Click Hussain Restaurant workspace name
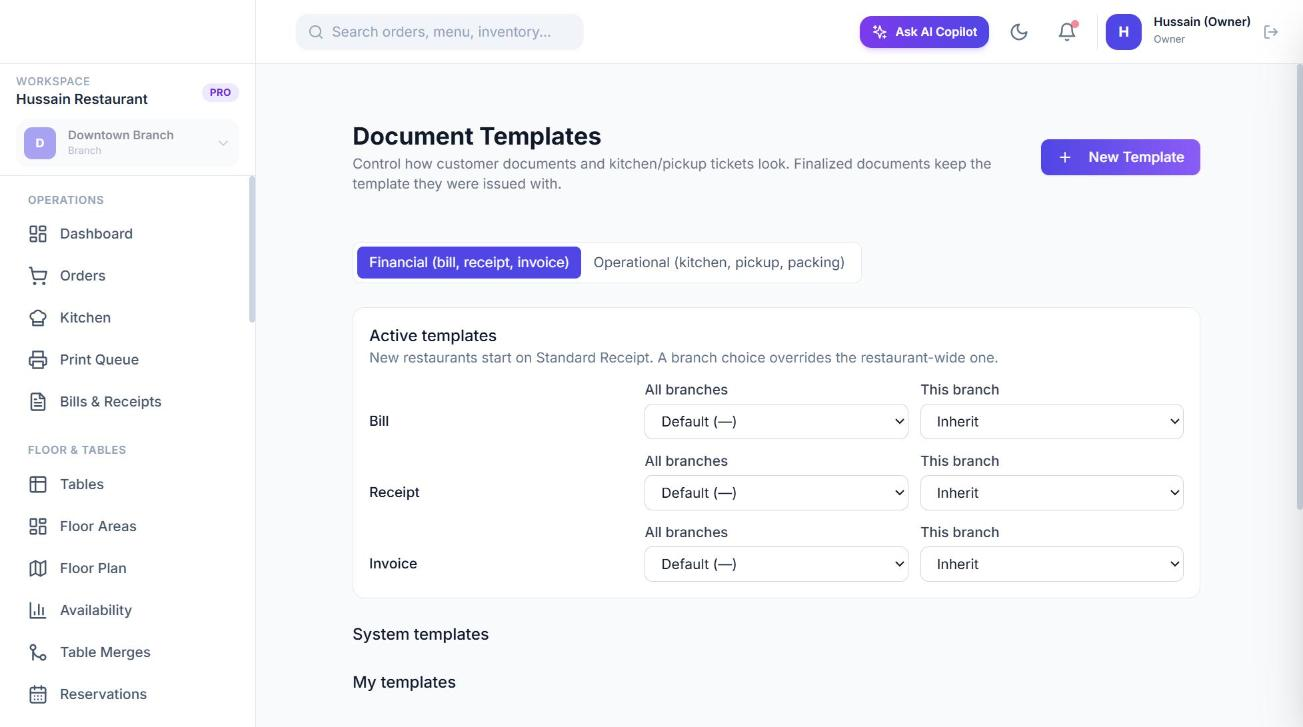Screen dimensions: 1303x727 tap(82, 99)
